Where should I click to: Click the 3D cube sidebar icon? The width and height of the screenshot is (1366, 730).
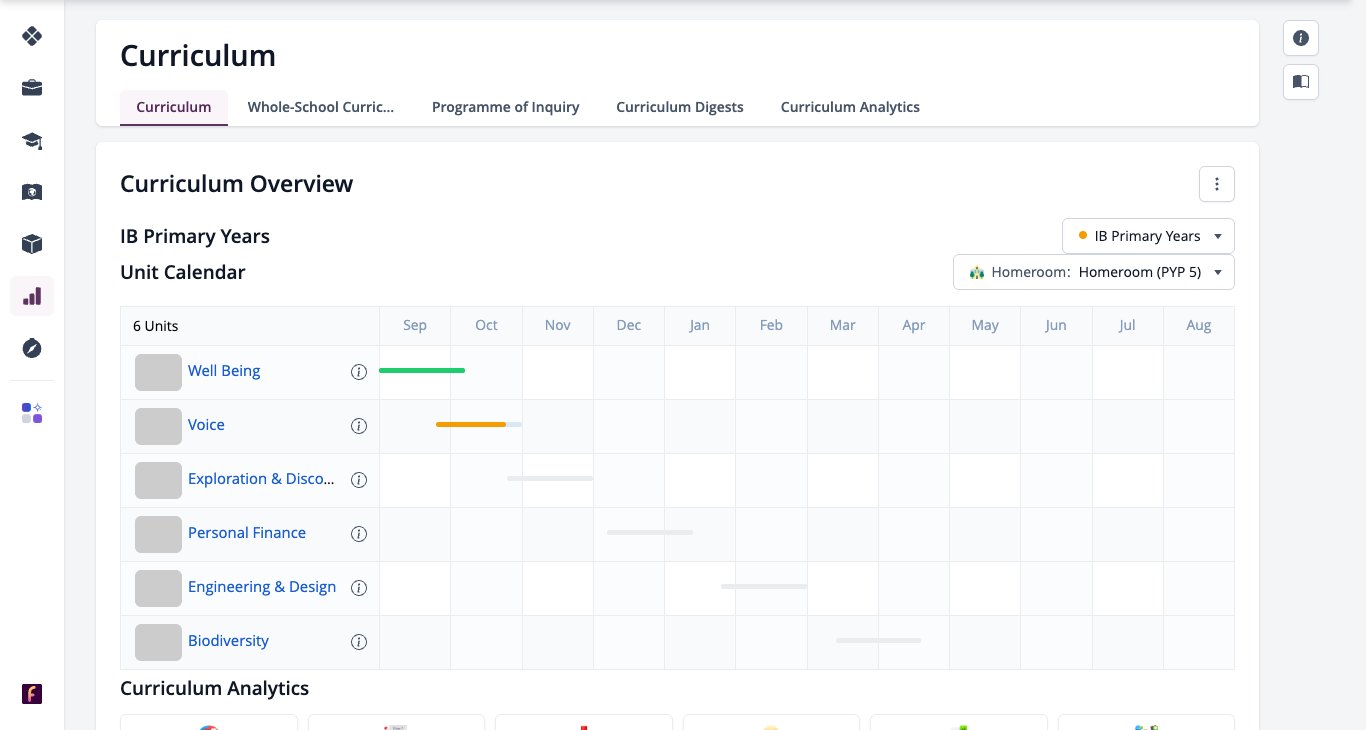pyautogui.click(x=32, y=244)
